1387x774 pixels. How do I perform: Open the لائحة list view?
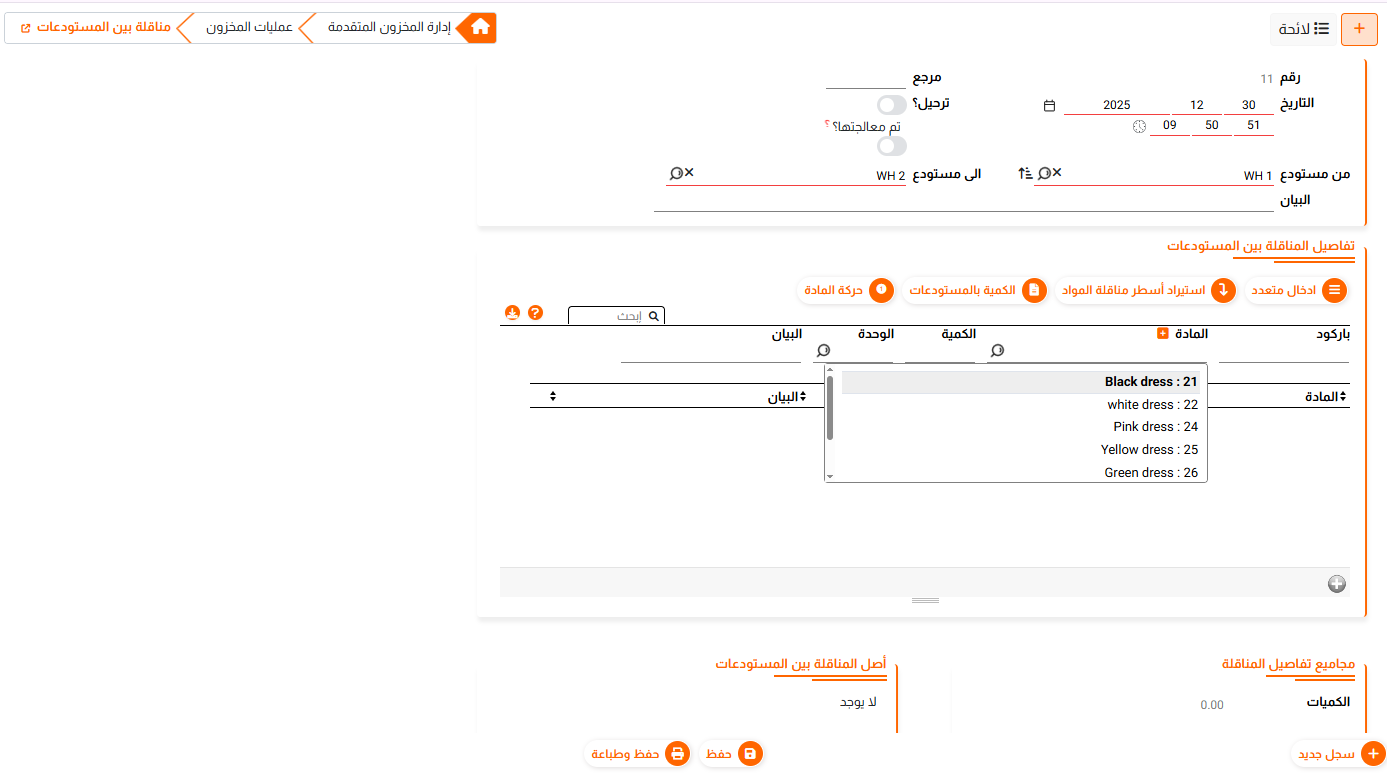[x=1304, y=29]
